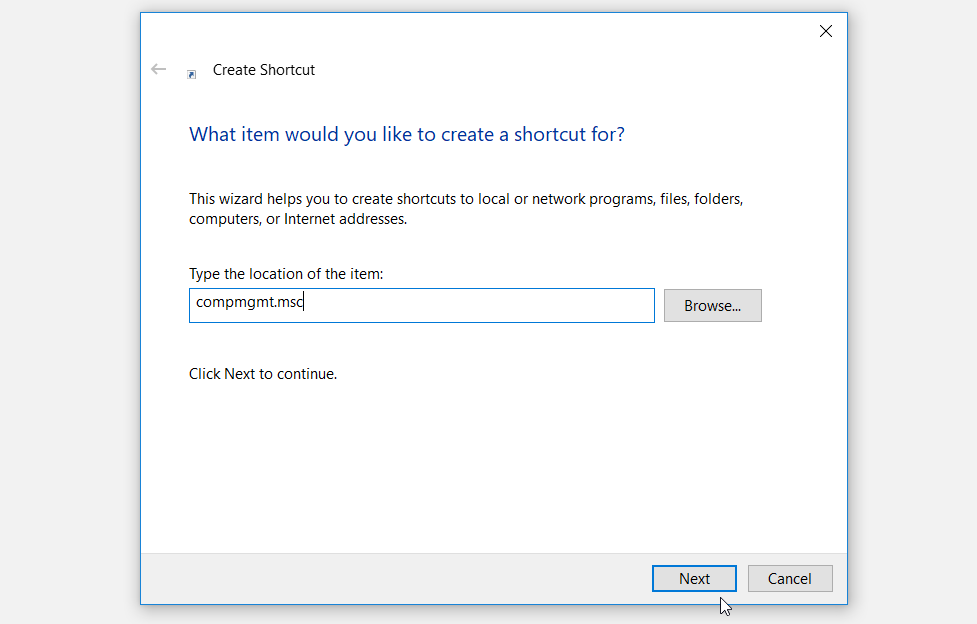Cancel the shortcut wizard

coord(789,578)
